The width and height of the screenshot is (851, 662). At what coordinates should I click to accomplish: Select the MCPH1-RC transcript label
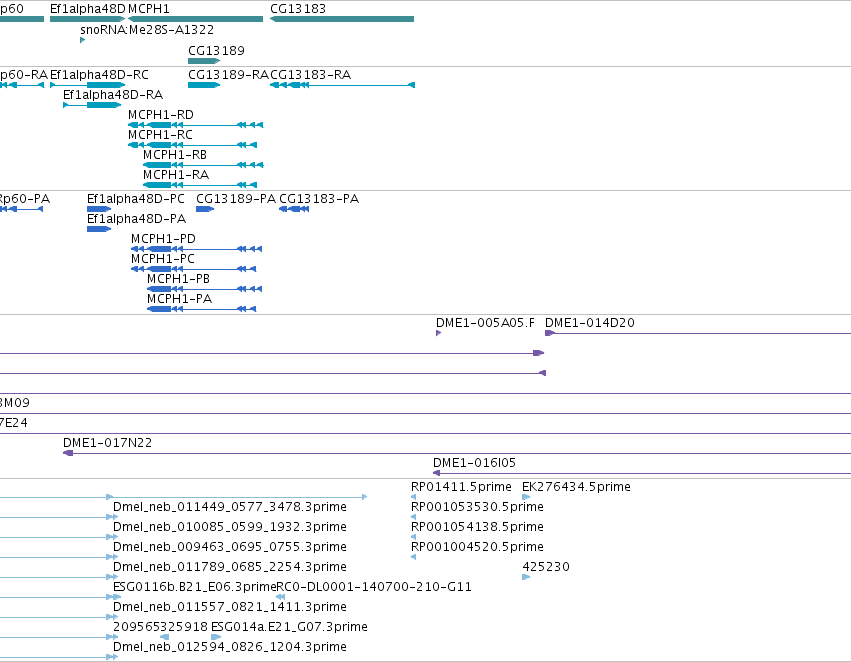coord(160,135)
